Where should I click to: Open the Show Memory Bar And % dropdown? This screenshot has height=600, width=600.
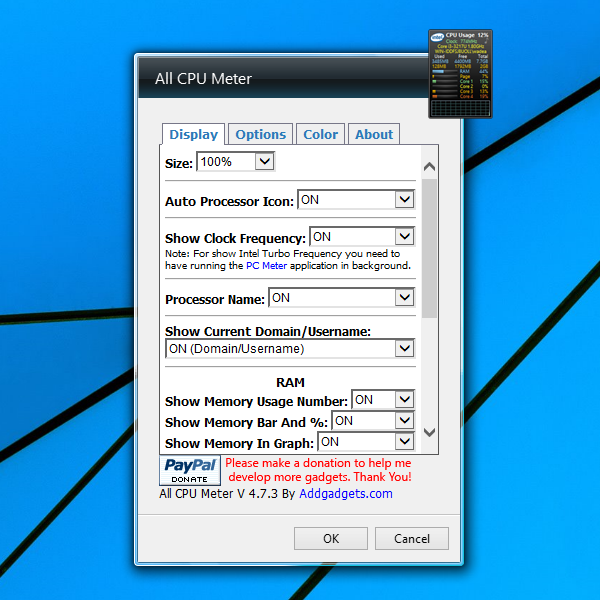click(x=373, y=421)
